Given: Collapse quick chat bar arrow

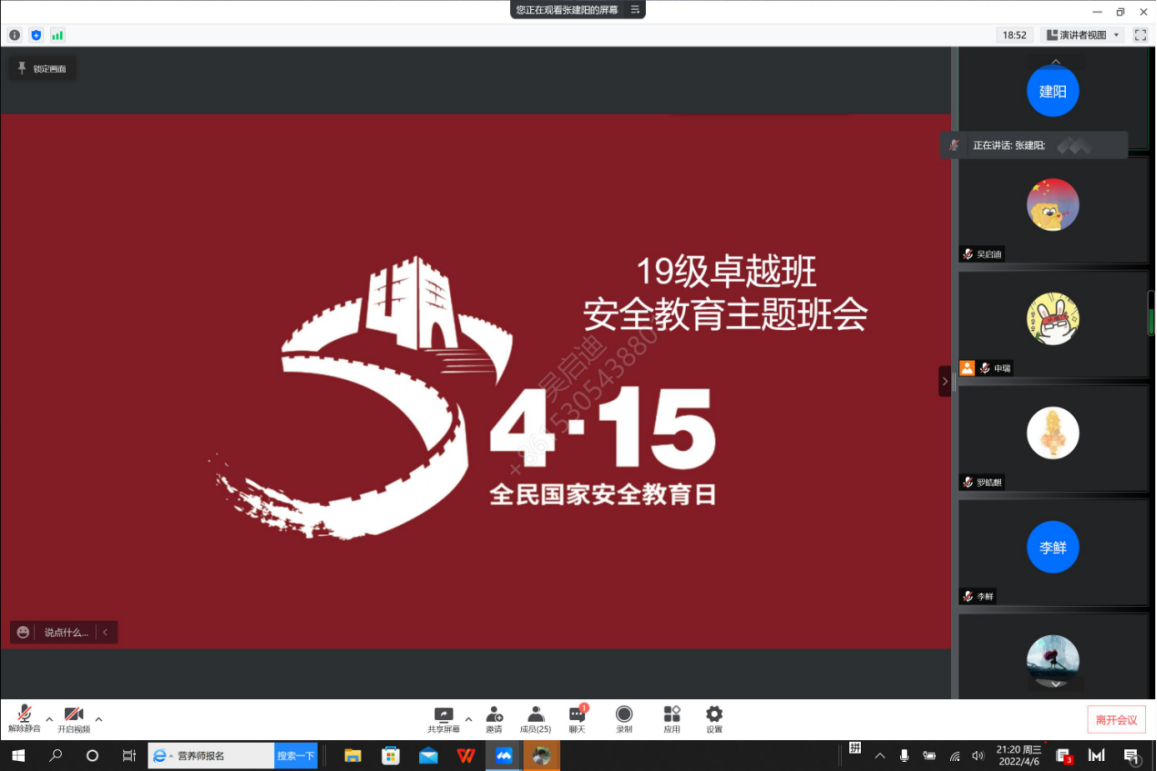Looking at the screenshot, I should [106, 632].
